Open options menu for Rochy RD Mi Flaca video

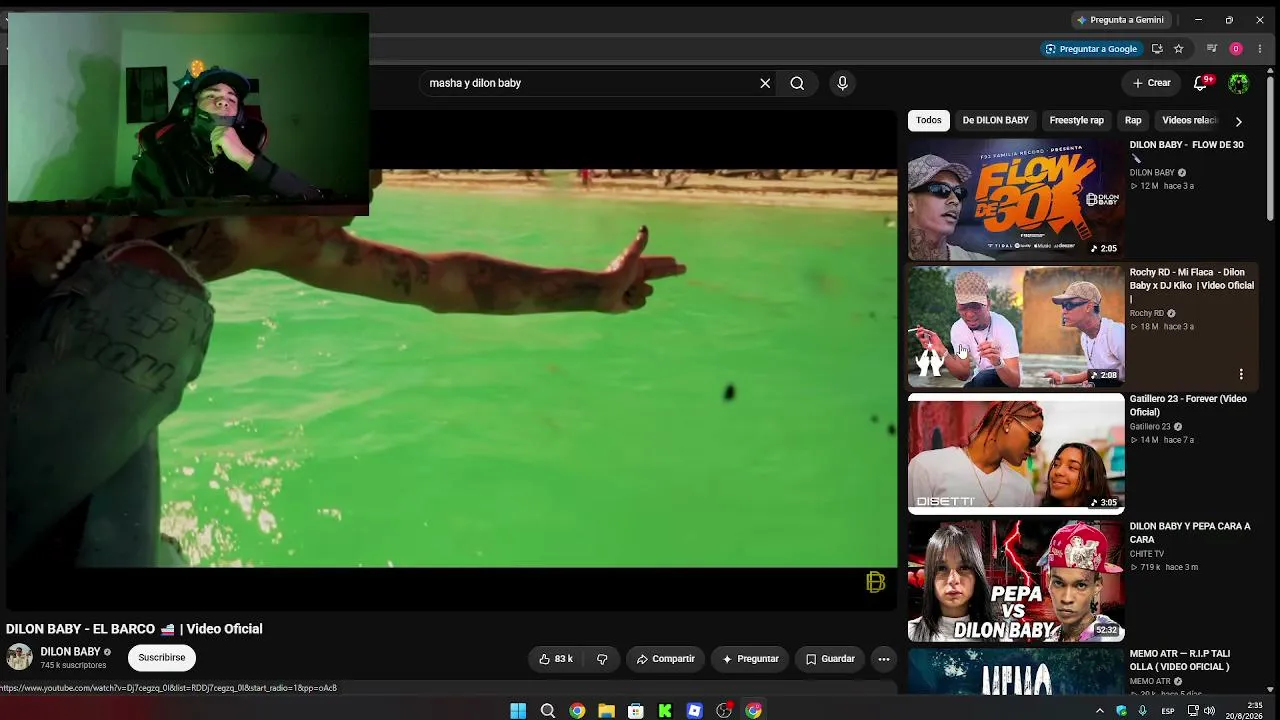[x=1241, y=374]
